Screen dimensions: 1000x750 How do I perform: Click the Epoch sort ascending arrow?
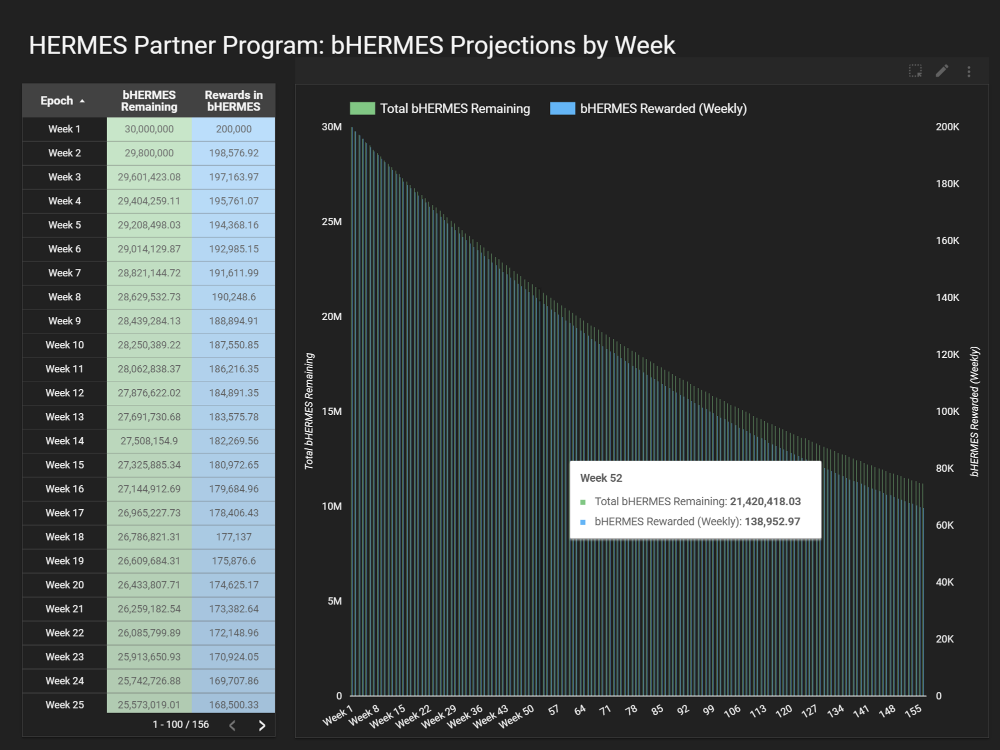point(82,101)
